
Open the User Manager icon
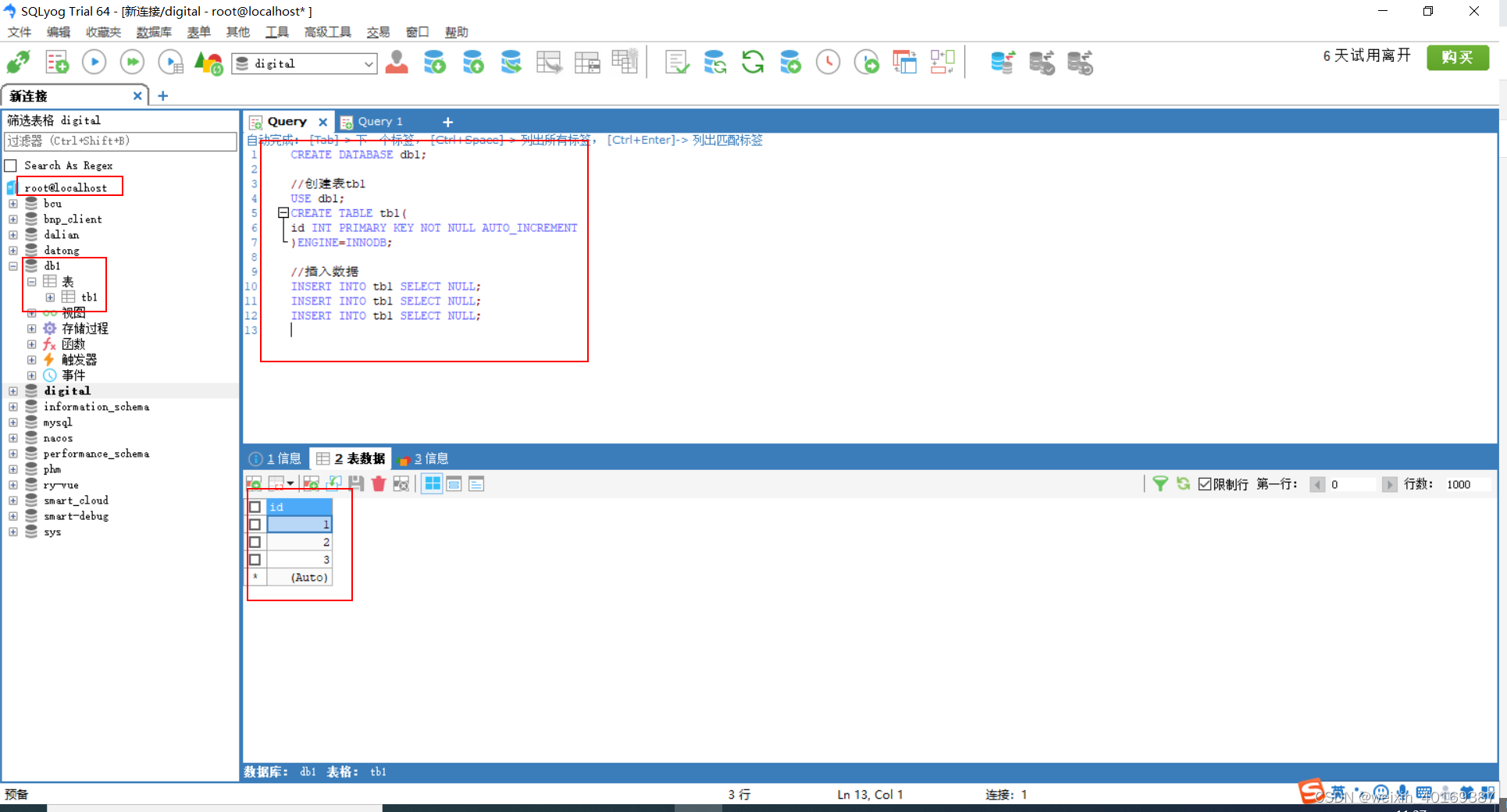pyautogui.click(x=397, y=62)
